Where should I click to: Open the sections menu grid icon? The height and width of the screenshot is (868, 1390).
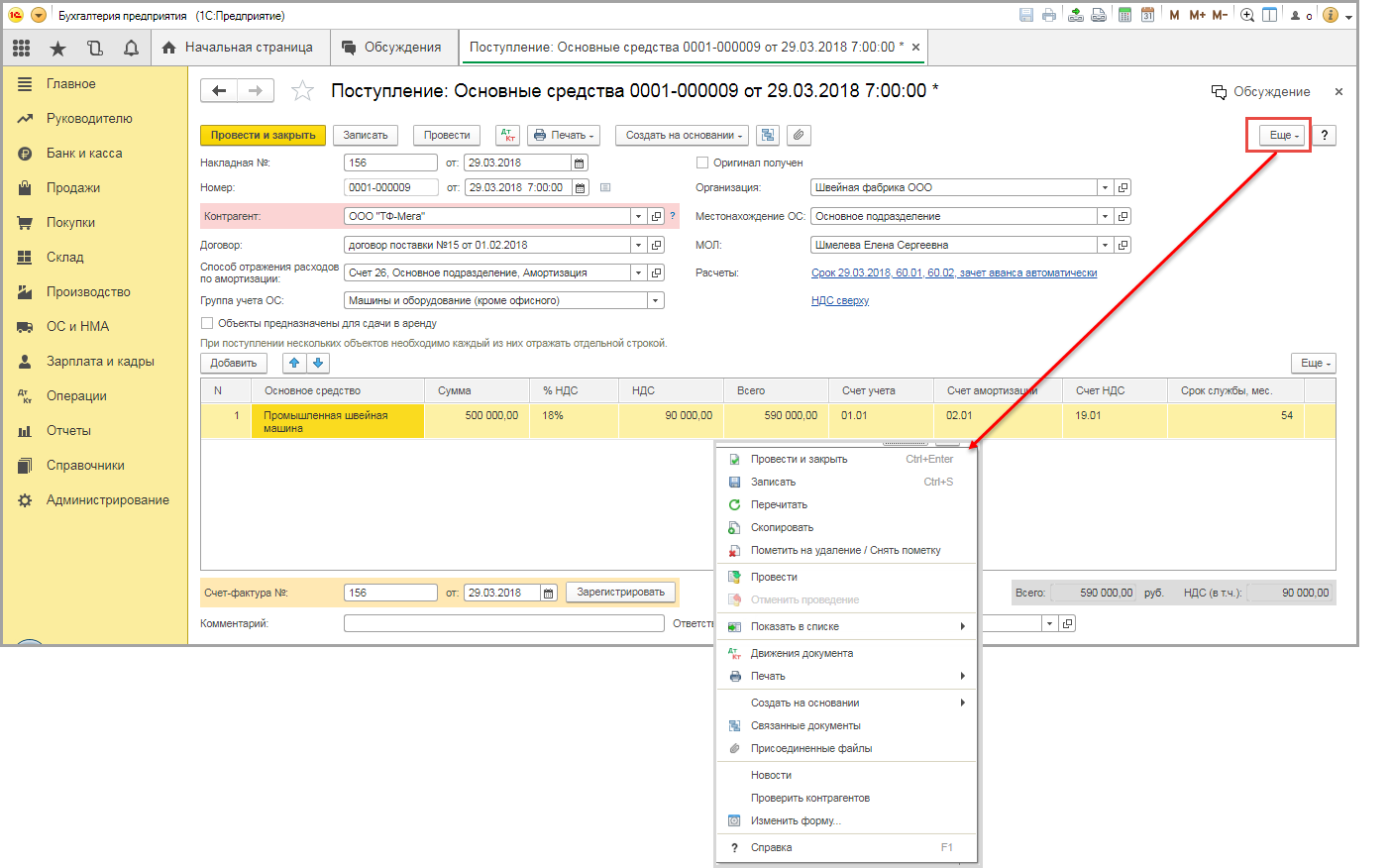[22, 48]
